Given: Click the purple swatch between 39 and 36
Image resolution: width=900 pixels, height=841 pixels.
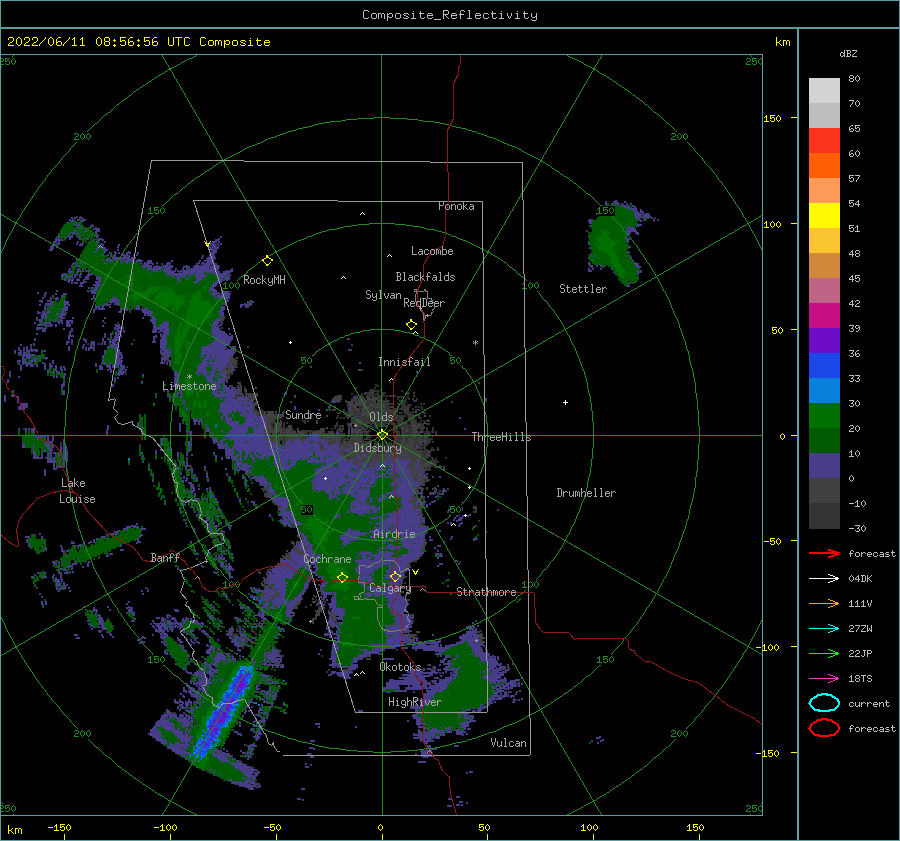Looking at the screenshot, I should (824, 340).
